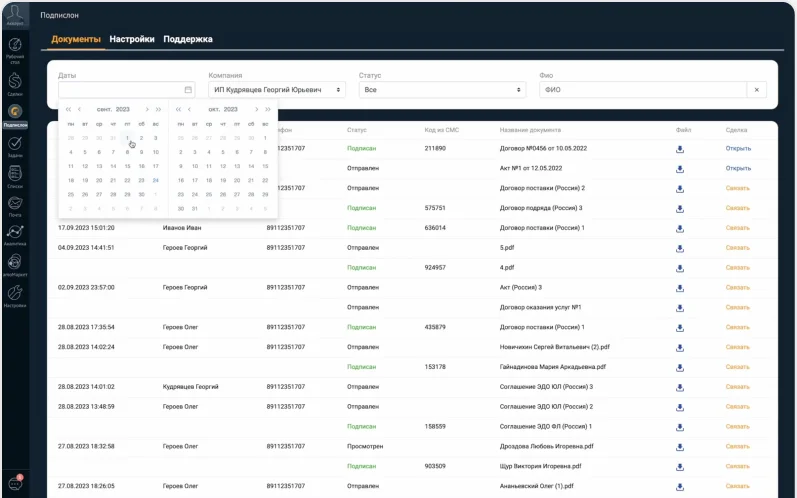This screenshot has height=498, width=797.
Task: Open the Компания dropdown
Action: [277, 89]
